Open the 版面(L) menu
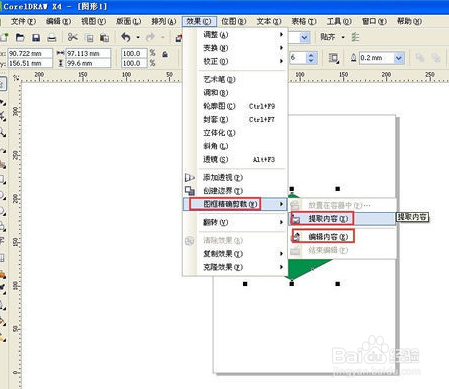Viewport: 449px width, 389px height. point(128,21)
